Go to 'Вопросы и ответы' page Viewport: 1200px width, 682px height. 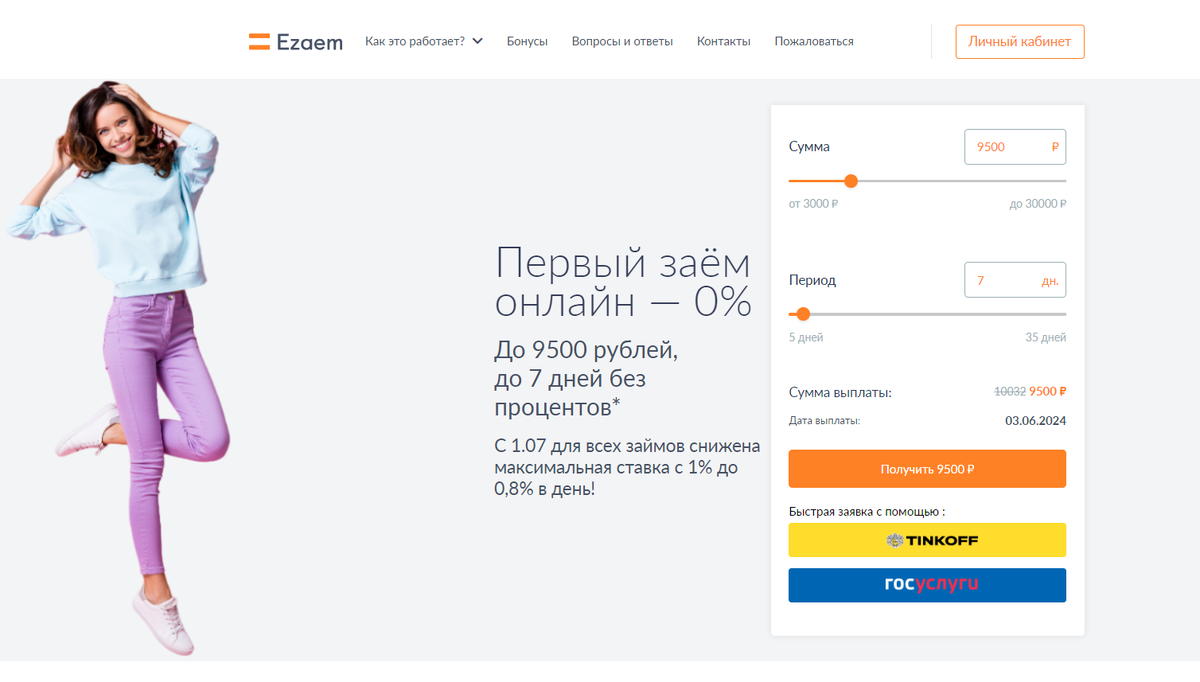pyautogui.click(x=622, y=41)
